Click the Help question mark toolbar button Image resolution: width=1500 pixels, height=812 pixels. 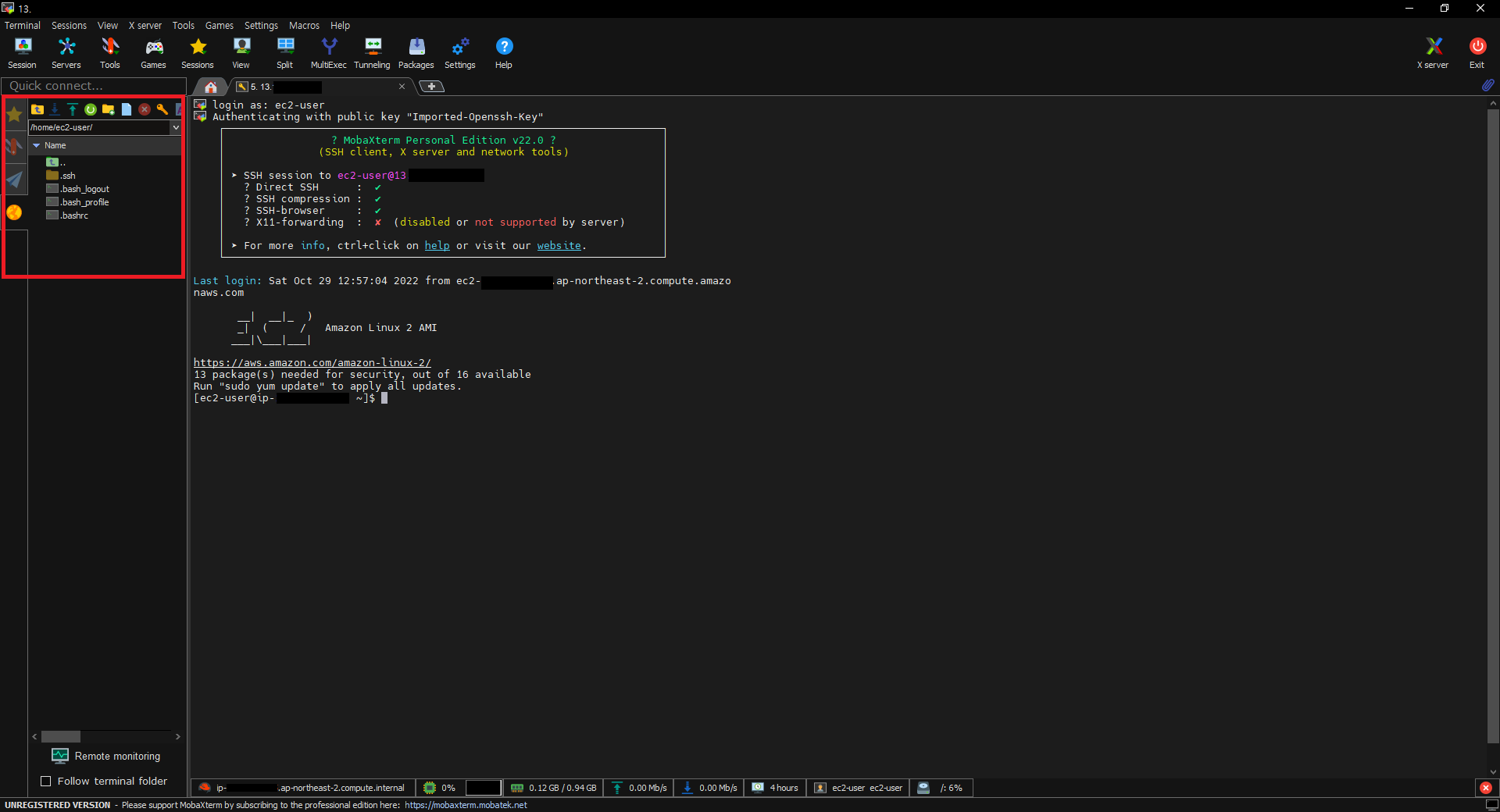click(x=504, y=53)
